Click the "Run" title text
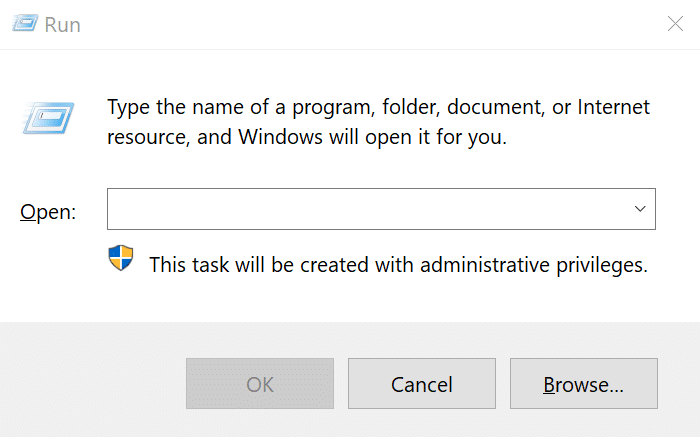The height and width of the screenshot is (437, 700). click(62, 24)
